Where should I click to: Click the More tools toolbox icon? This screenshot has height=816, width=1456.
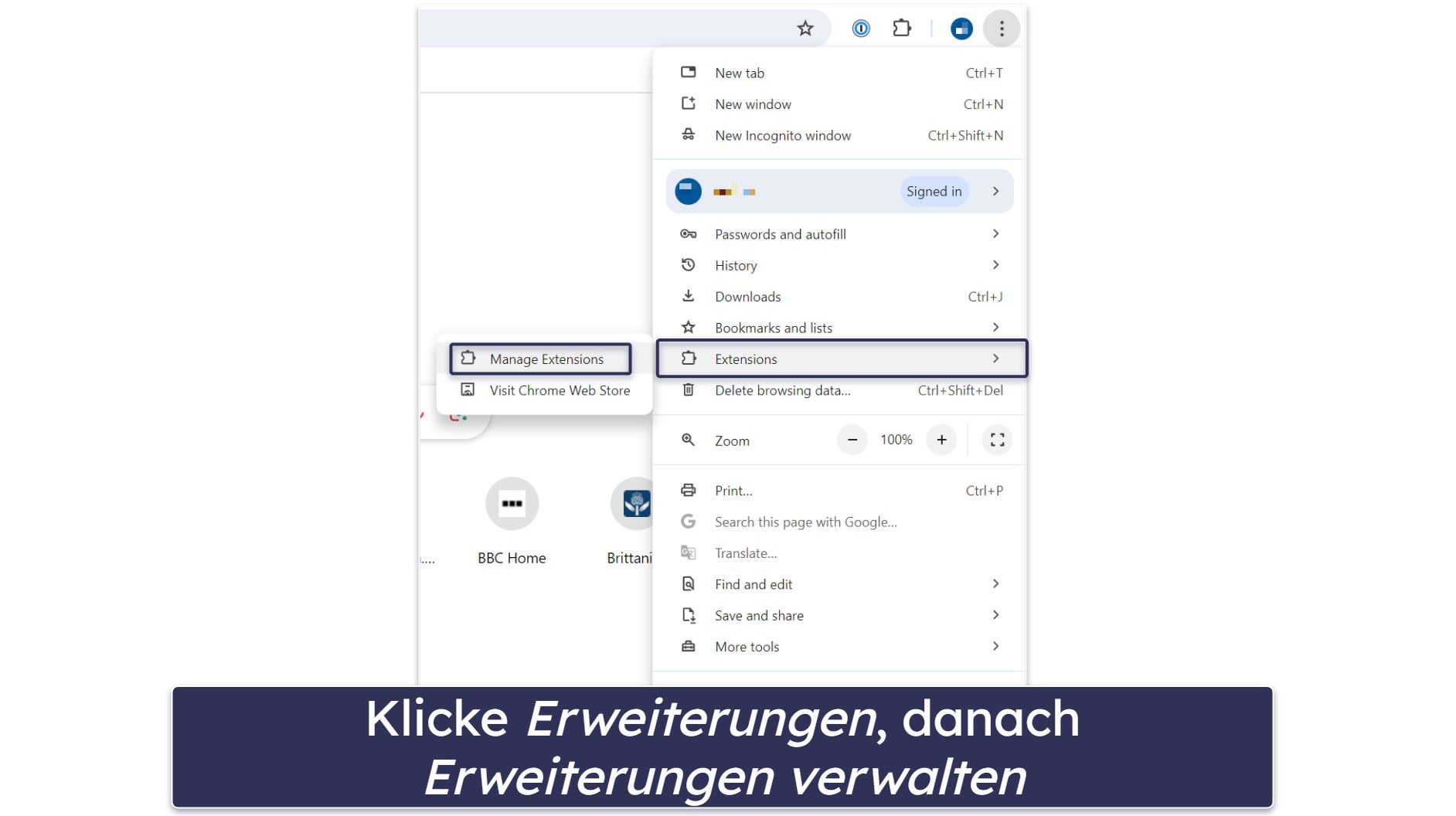[x=688, y=647]
